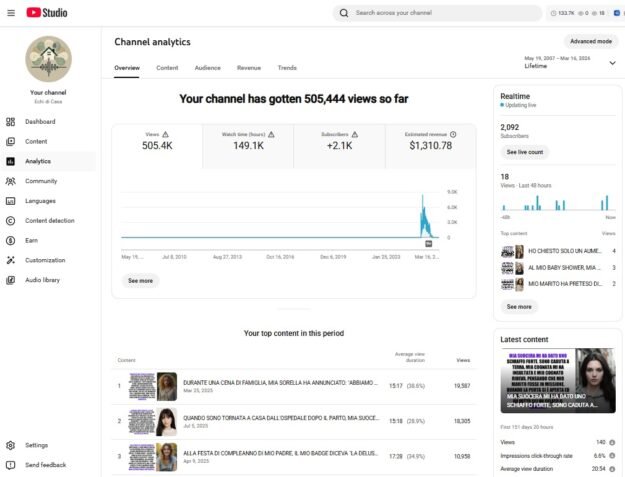Screen dimensions: 625x477
Task: Open Dashboard from the sidebar
Action: [x=40, y=122]
